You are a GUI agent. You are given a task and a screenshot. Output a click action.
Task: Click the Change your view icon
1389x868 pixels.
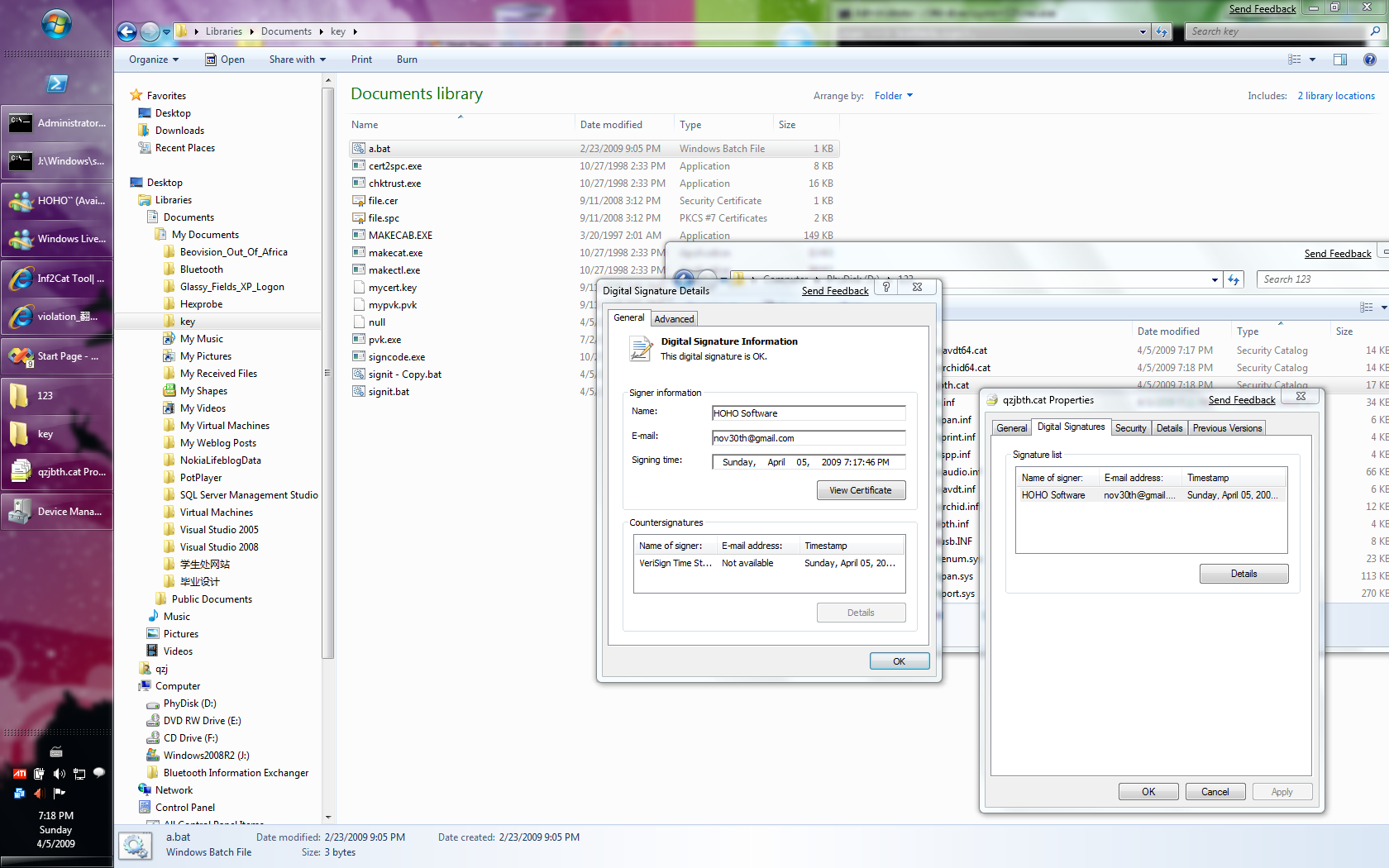[x=1295, y=60]
